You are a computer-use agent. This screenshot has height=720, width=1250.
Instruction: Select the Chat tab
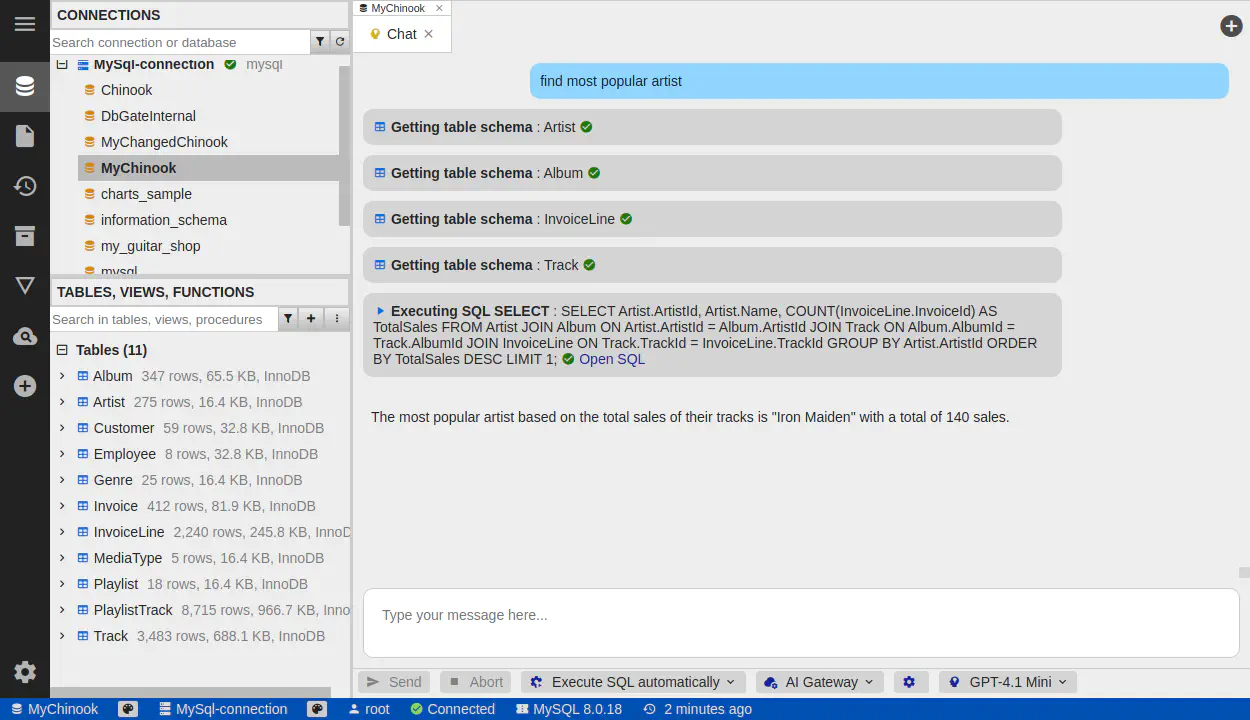click(401, 34)
